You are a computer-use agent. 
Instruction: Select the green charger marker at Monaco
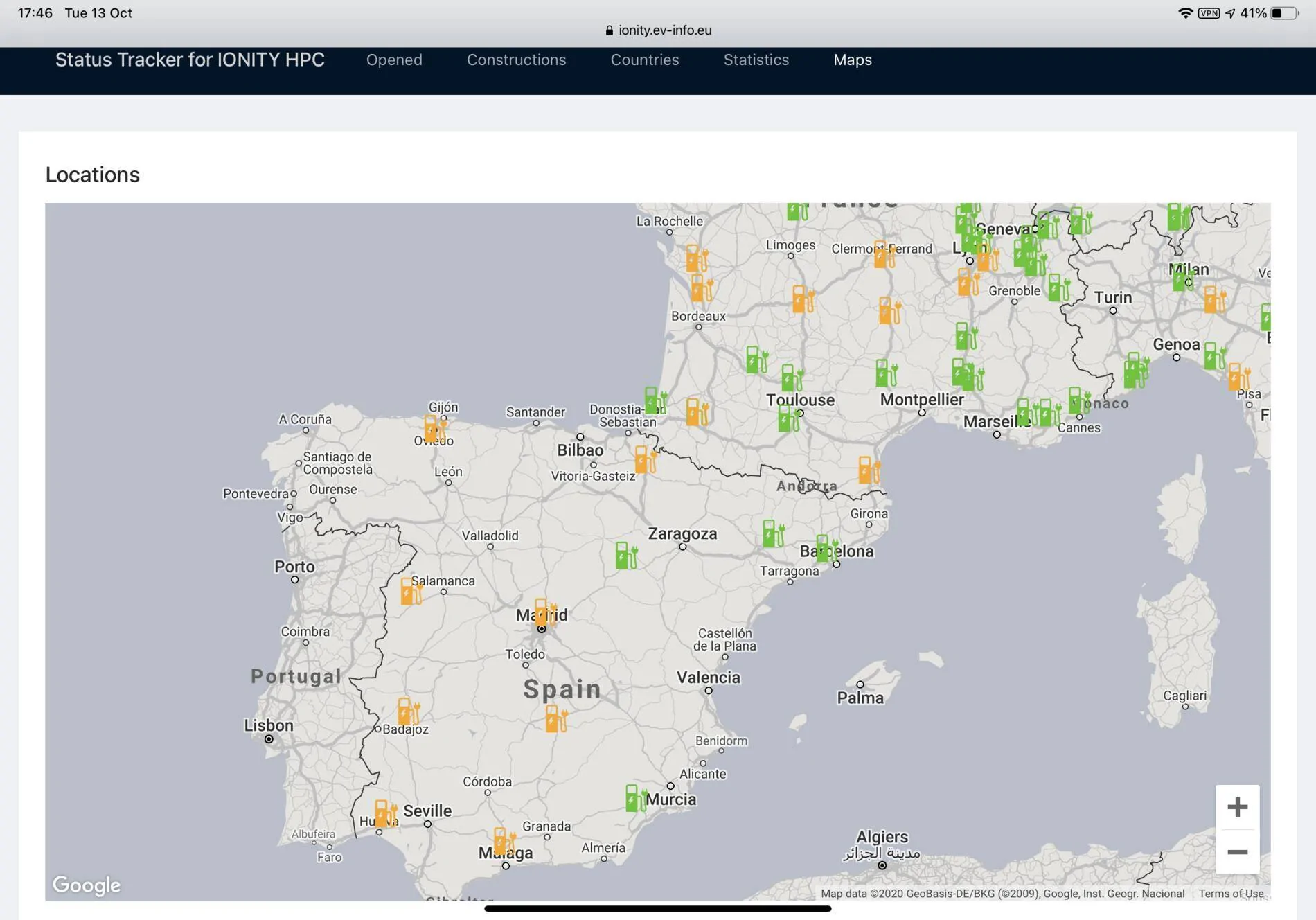pyautogui.click(x=1078, y=400)
